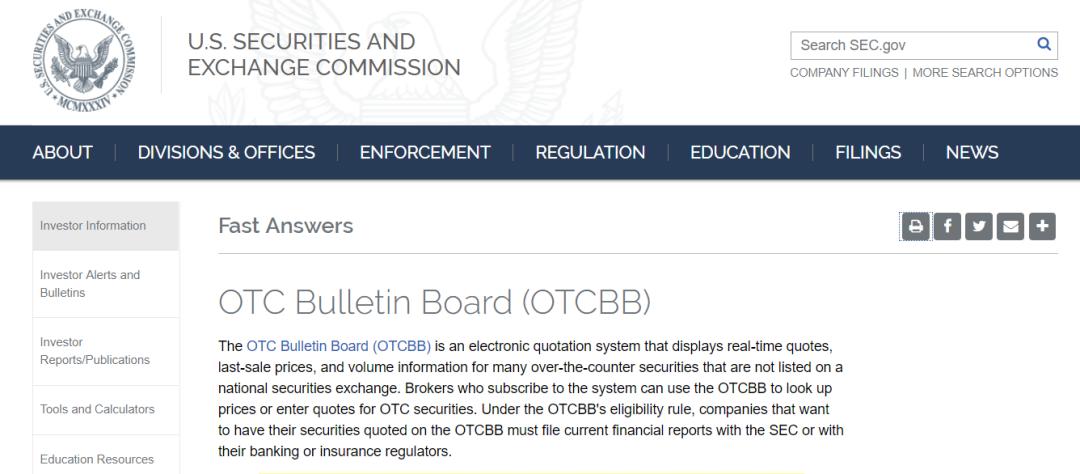This screenshot has width=1080, height=474.
Task: Open the ENFORCEMENT menu item
Action: [425, 153]
